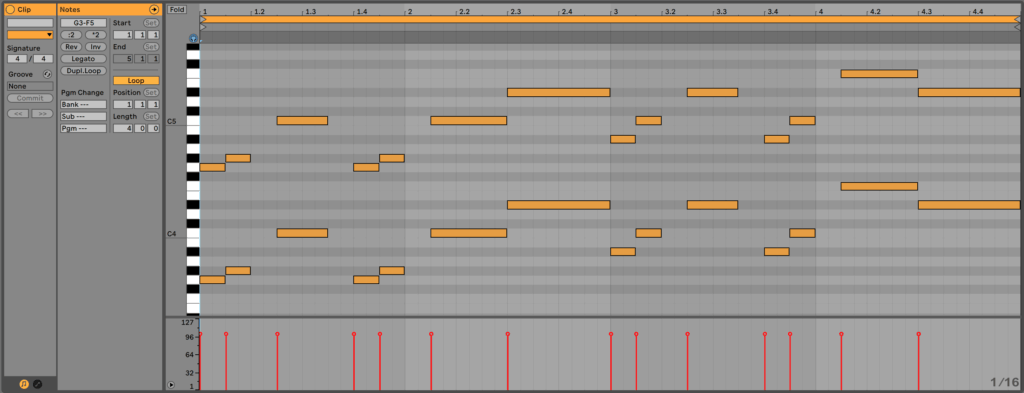Screen dimensions: 1024x393
Task: Click Set button next to Length
Action: click(x=151, y=116)
